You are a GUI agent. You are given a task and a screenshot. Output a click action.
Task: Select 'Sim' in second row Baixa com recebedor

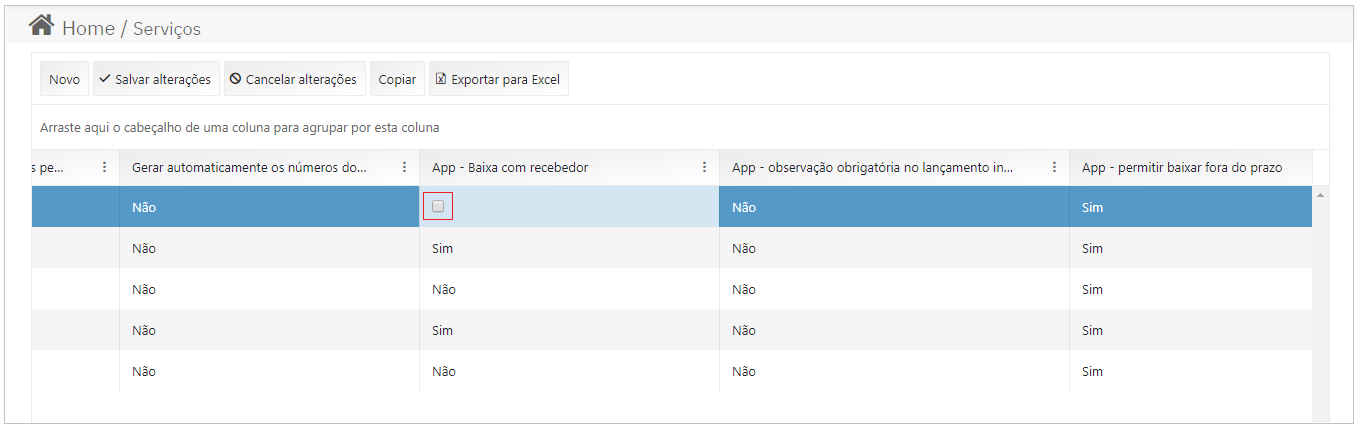pyautogui.click(x=443, y=248)
